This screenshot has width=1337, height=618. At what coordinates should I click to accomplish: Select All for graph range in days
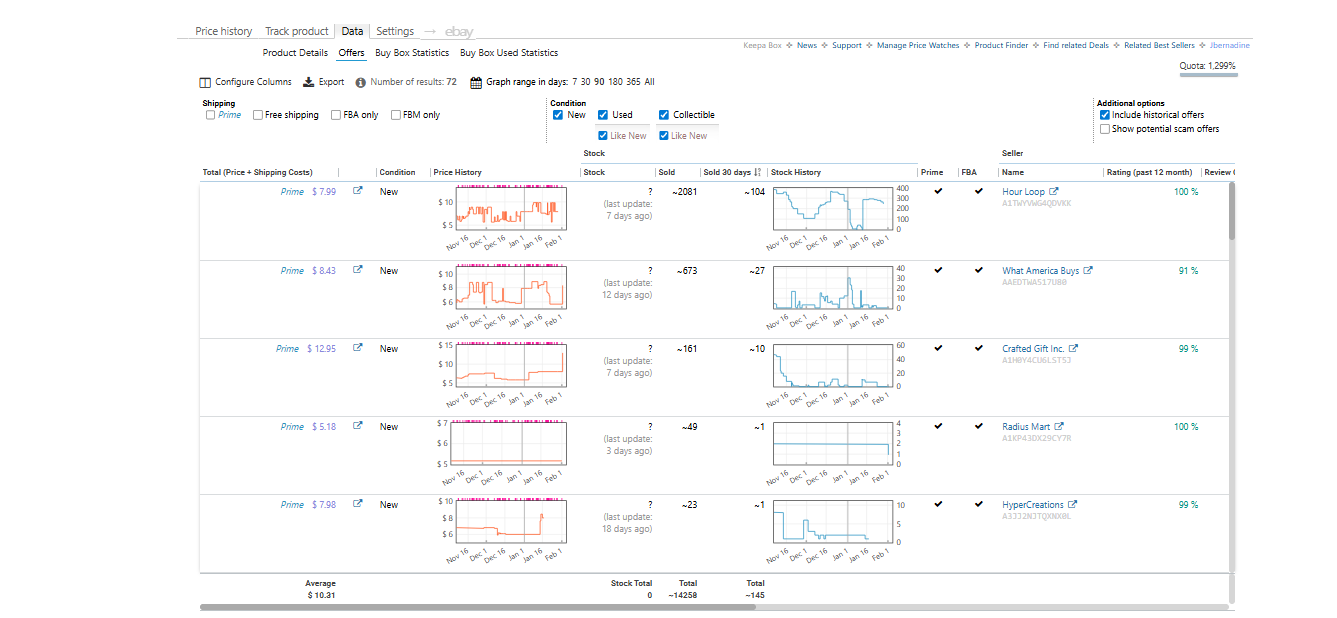pyautogui.click(x=650, y=82)
